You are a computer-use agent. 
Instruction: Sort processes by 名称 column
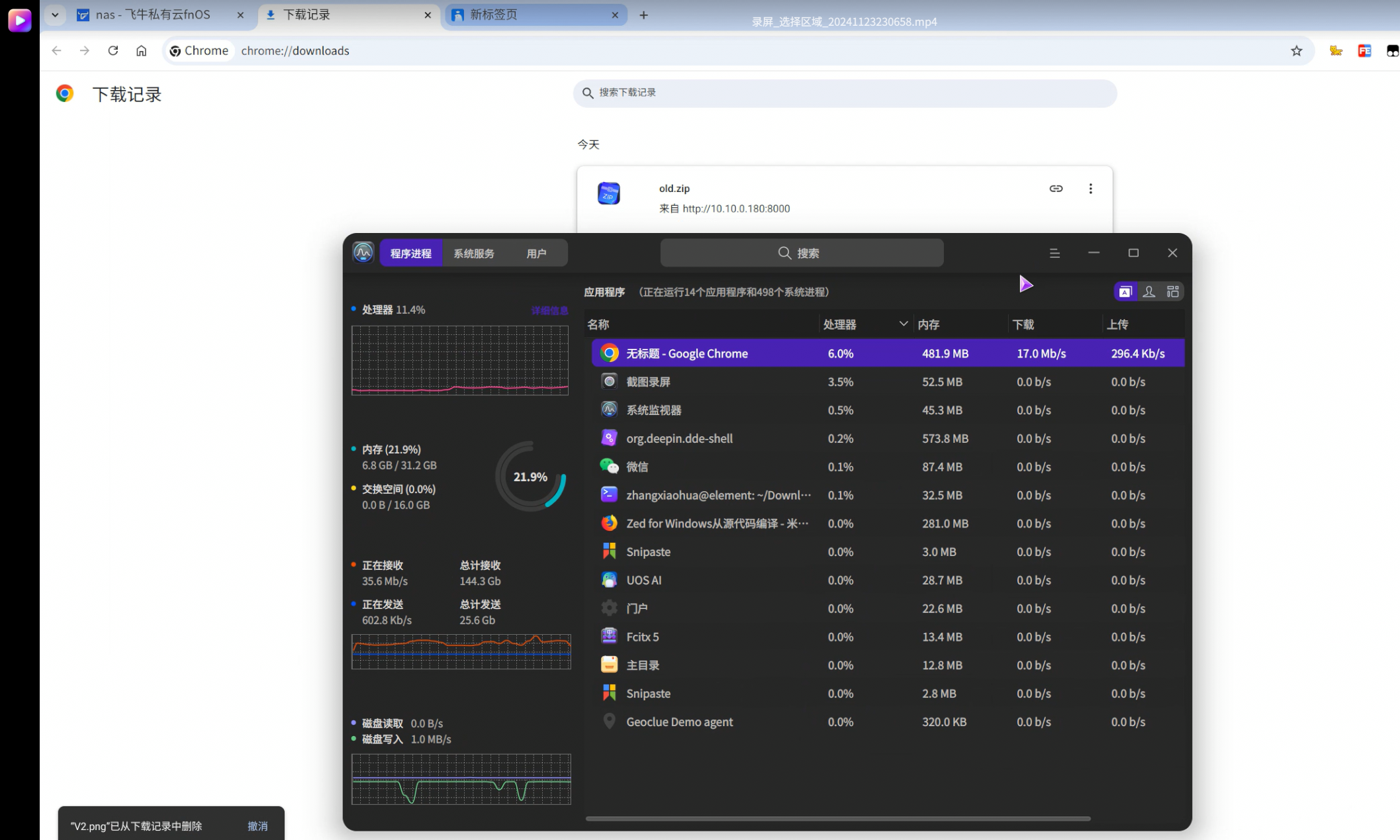pyautogui.click(x=702, y=324)
